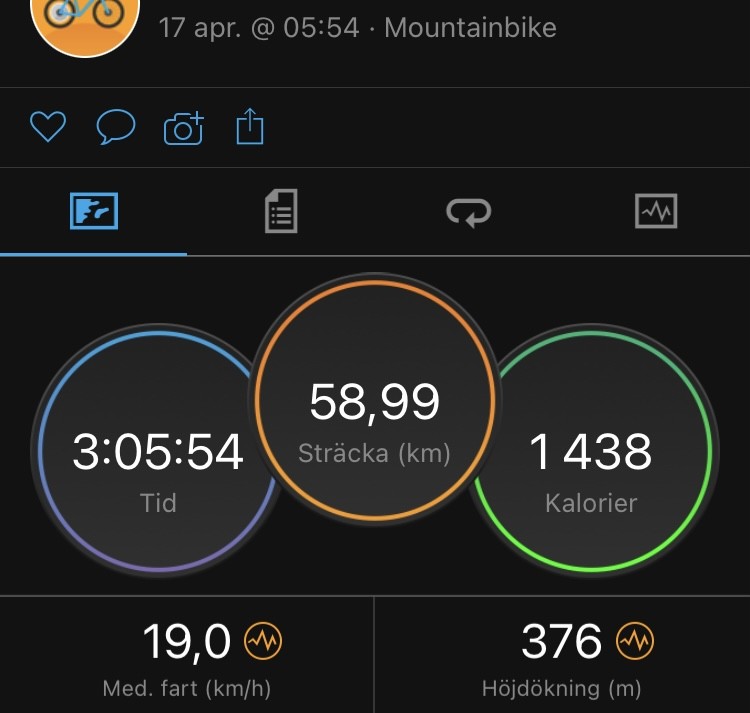Image resolution: width=750 pixels, height=713 pixels.
Task: Tap the elevation chart icon beside 376
Action: pyautogui.click(x=634, y=641)
